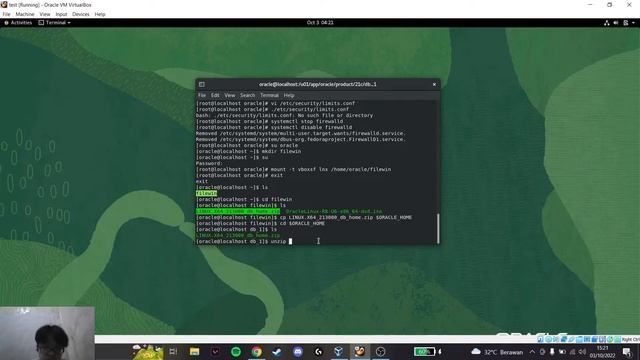The width and height of the screenshot is (640, 360).
Task: Click the network icon in GNOME top bar
Action: coord(607,23)
